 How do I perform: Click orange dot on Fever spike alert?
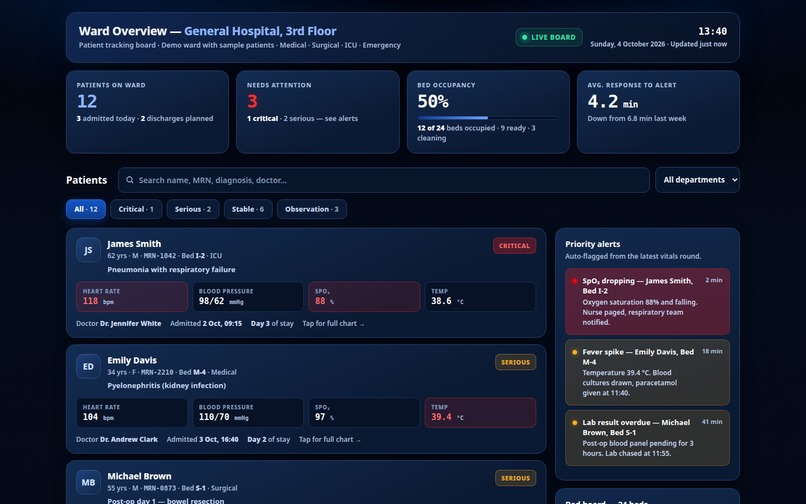[575, 352]
